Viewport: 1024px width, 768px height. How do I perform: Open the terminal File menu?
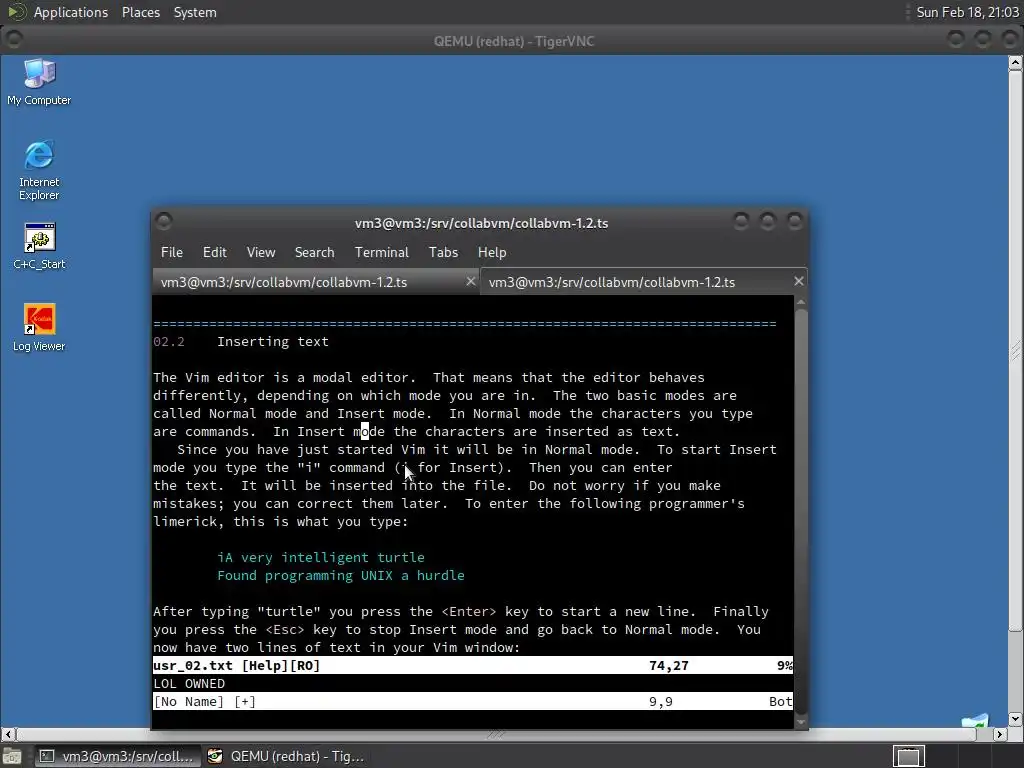coord(172,252)
